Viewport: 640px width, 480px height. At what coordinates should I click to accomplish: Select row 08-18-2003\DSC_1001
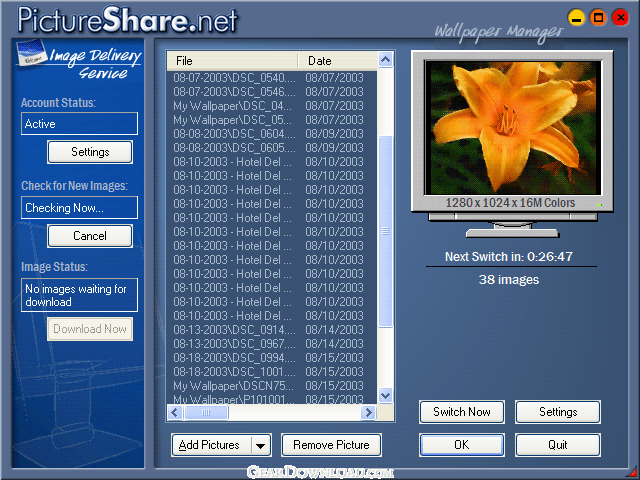pyautogui.click(x=271, y=371)
